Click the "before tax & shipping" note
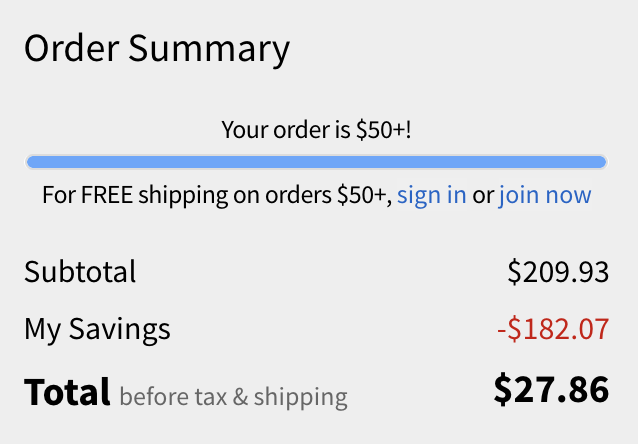The width and height of the screenshot is (638, 444). (x=233, y=397)
